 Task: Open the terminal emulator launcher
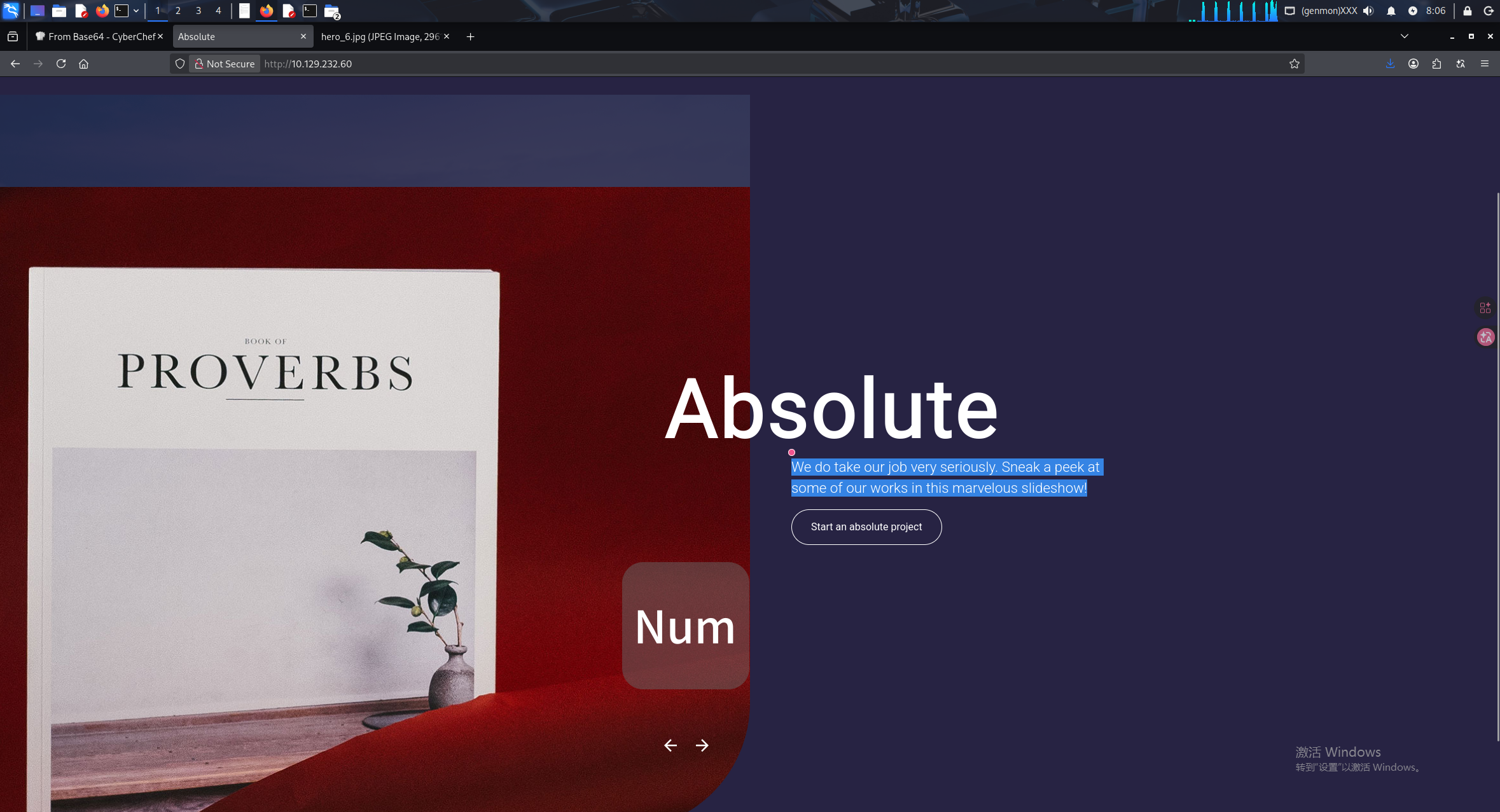pyautogui.click(x=122, y=11)
